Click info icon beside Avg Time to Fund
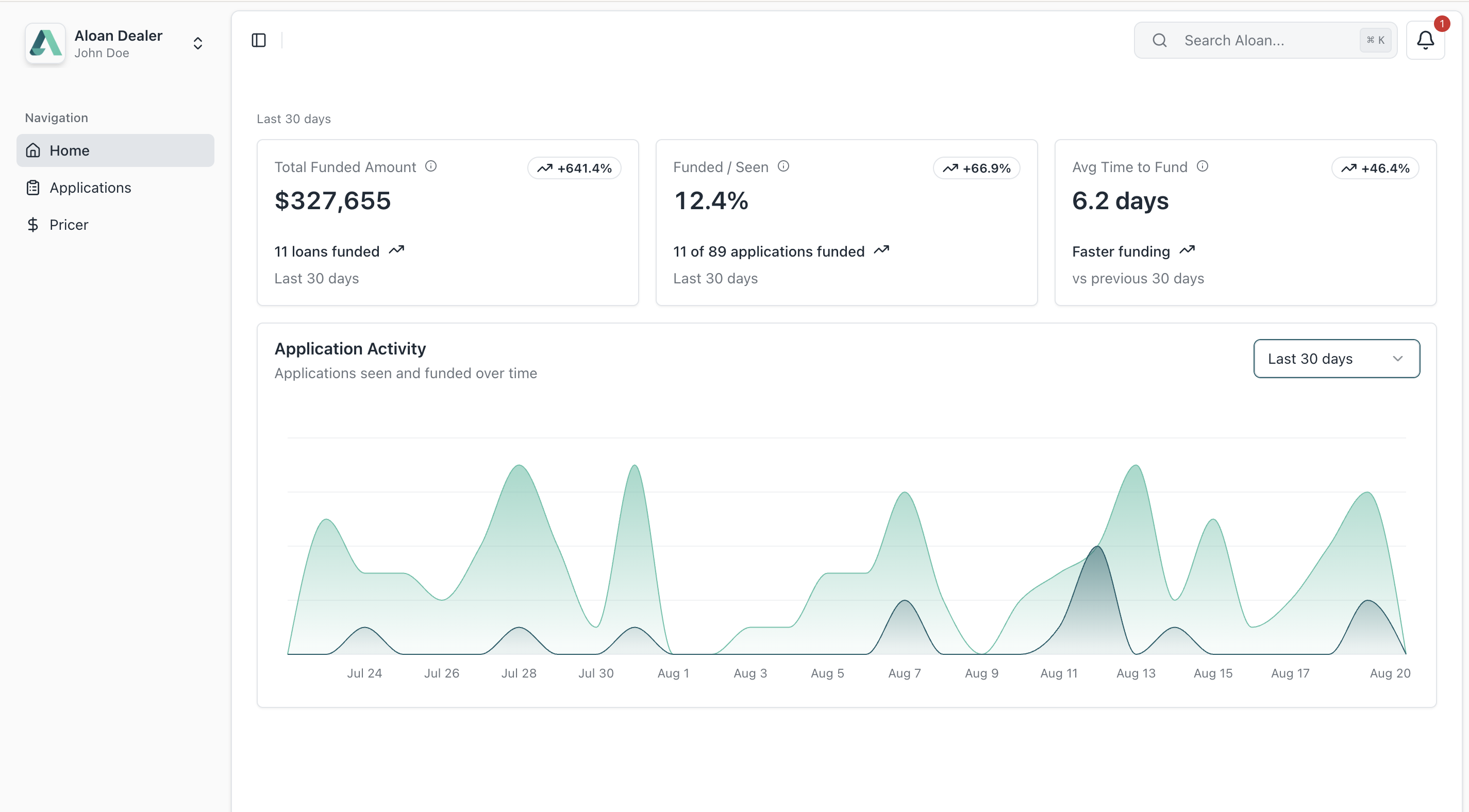Viewport: 1469px width, 812px height. 1202,166
